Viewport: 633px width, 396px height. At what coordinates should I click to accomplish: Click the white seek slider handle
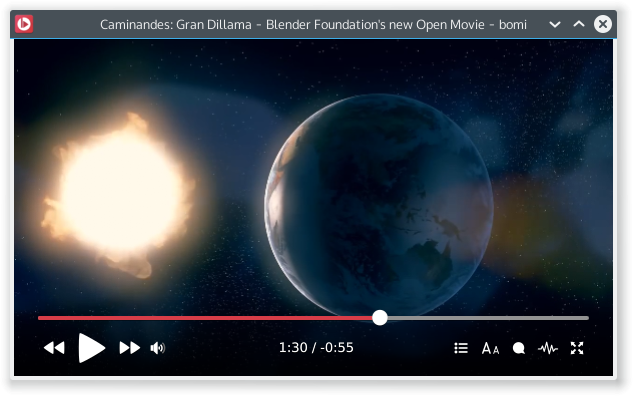click(x=379, y=318)
